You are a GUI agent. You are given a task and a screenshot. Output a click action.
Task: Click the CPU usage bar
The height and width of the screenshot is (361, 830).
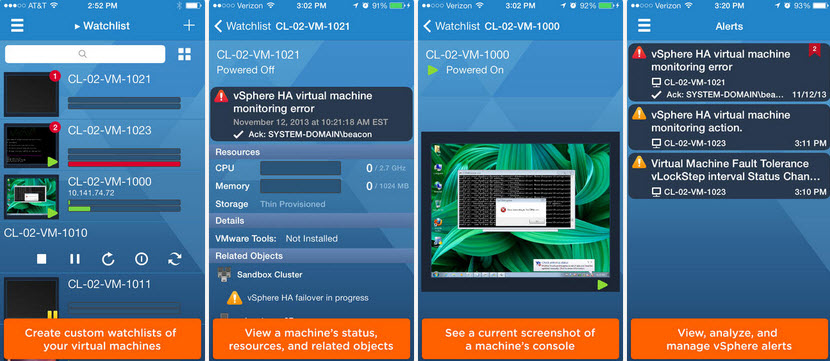[x=300, y=168]
